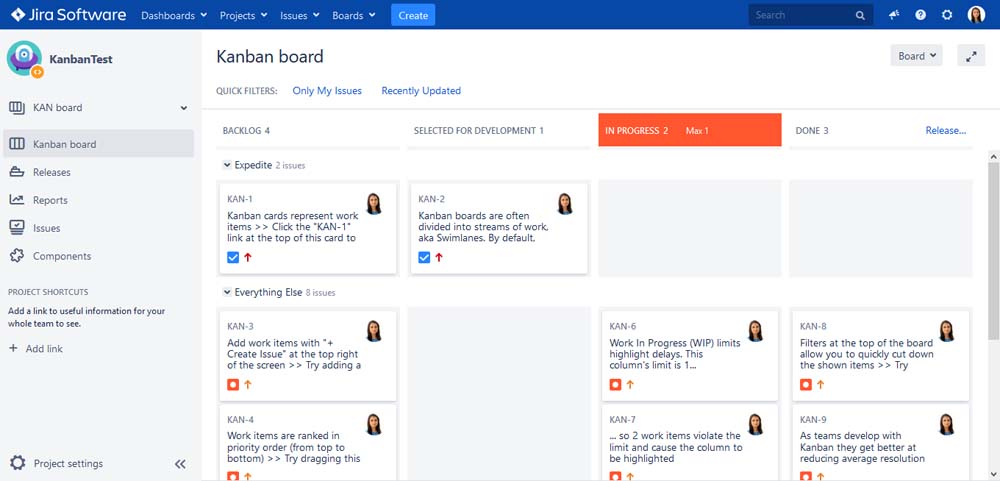Click the assignee avatar on KAN-8 card
This screenshot has width=1000, height=481.
(946, 330)
